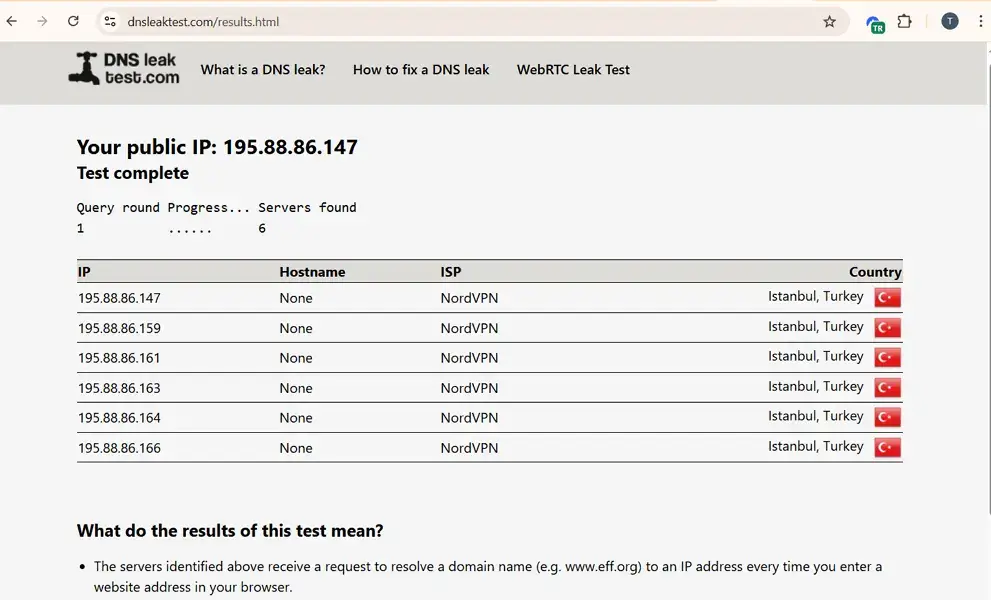
Task: Click the DNS leak test.com logo
Action: click(124, 68)
